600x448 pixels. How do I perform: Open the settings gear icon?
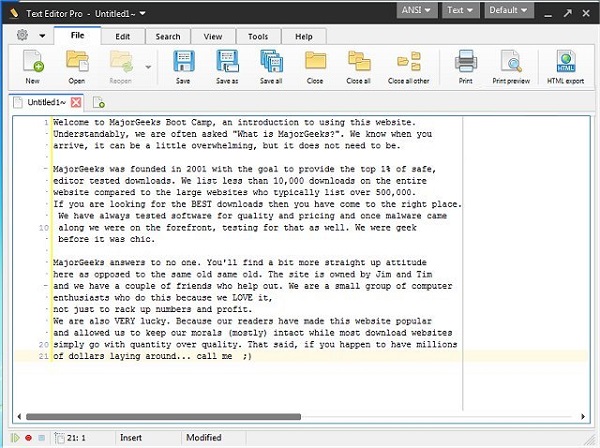coord(22,35)
